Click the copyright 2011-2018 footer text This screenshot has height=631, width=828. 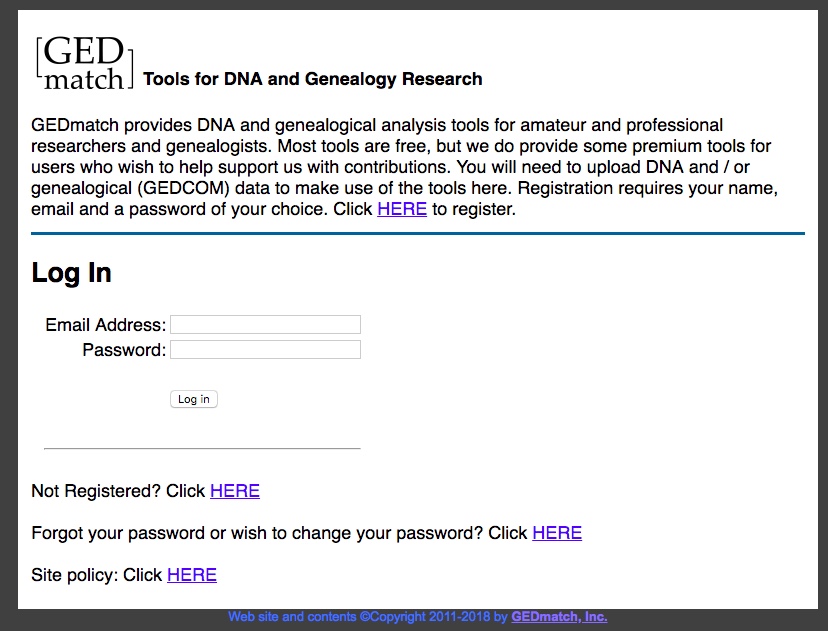[368, 616]
